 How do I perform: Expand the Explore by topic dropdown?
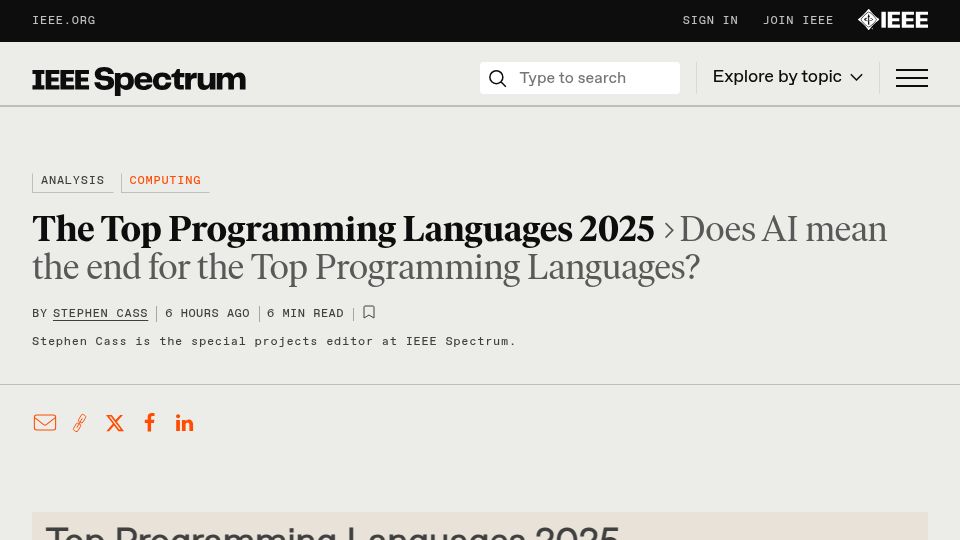[787, 77]
